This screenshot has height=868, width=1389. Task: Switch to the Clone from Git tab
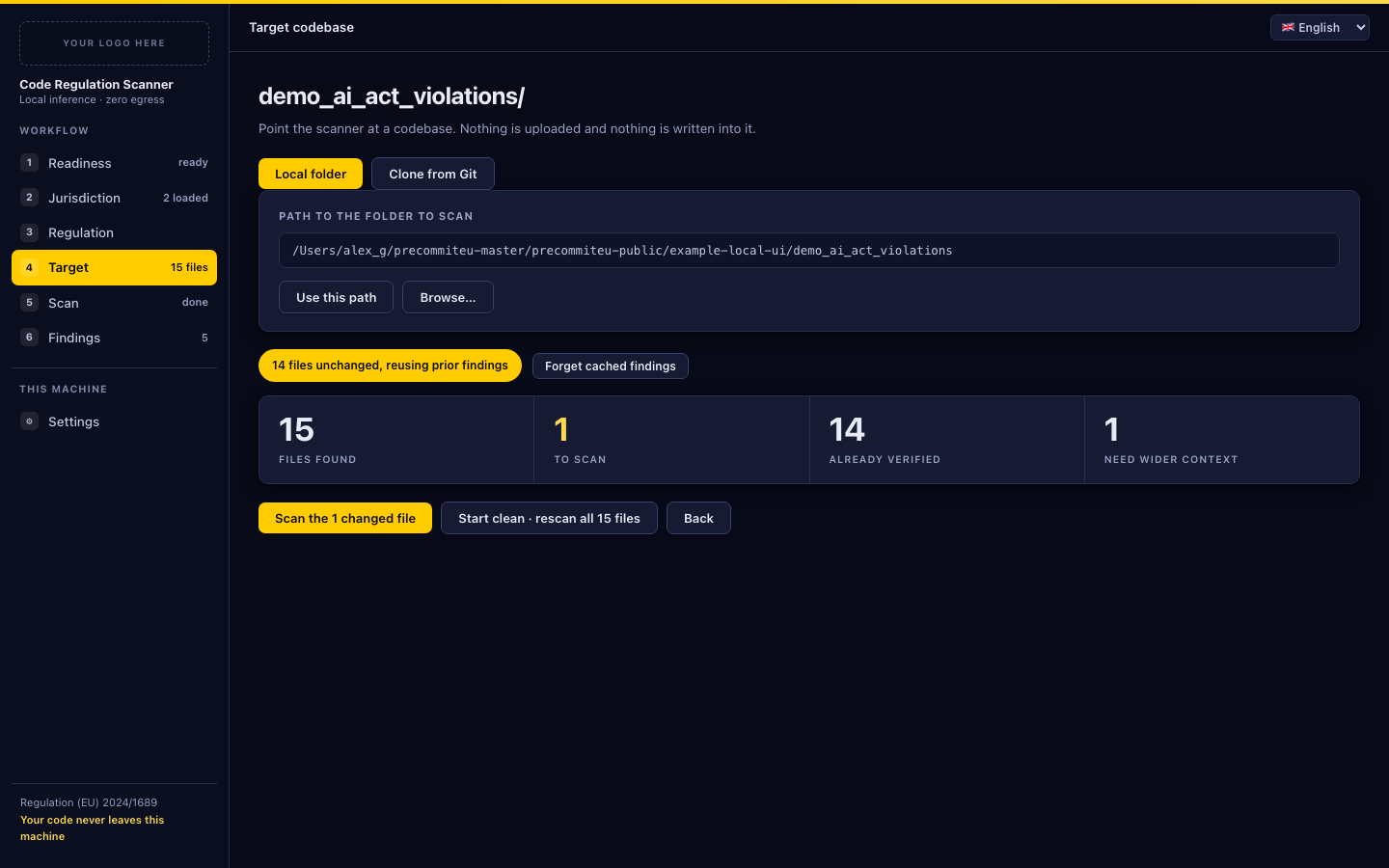[433, 174]
